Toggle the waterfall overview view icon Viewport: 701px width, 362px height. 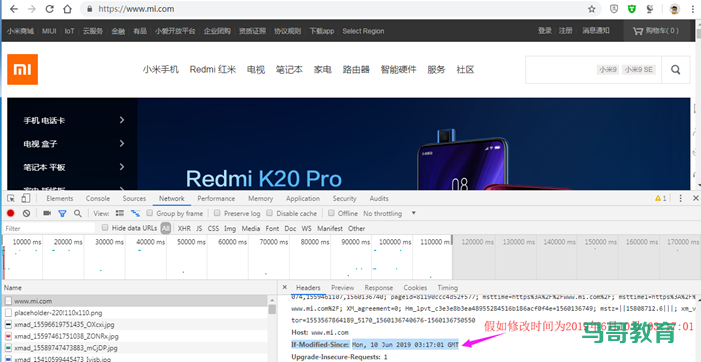click(x=135, y=213)
